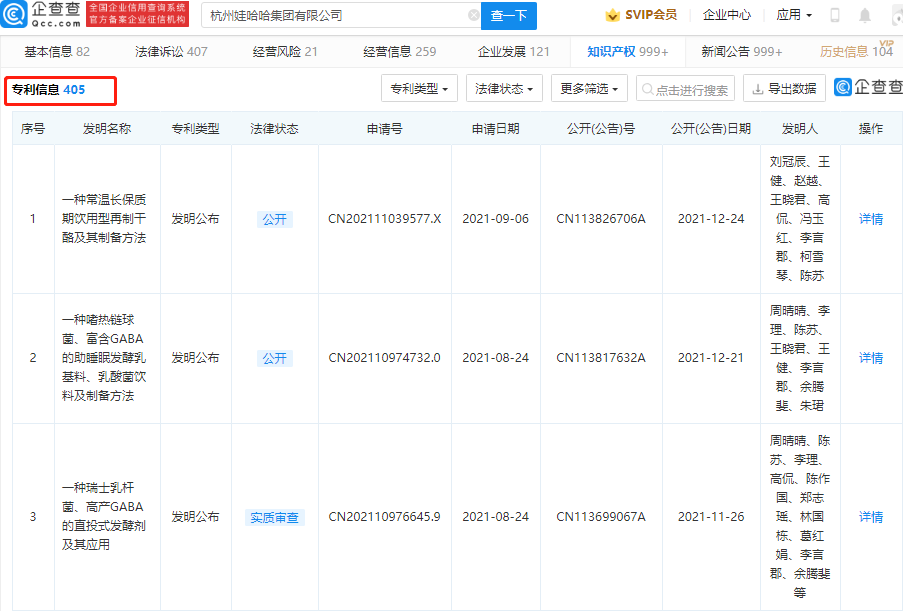Open the SVIP会员 link
The height and width of the screenshot is (611, 903).
[x=651, y=15]
